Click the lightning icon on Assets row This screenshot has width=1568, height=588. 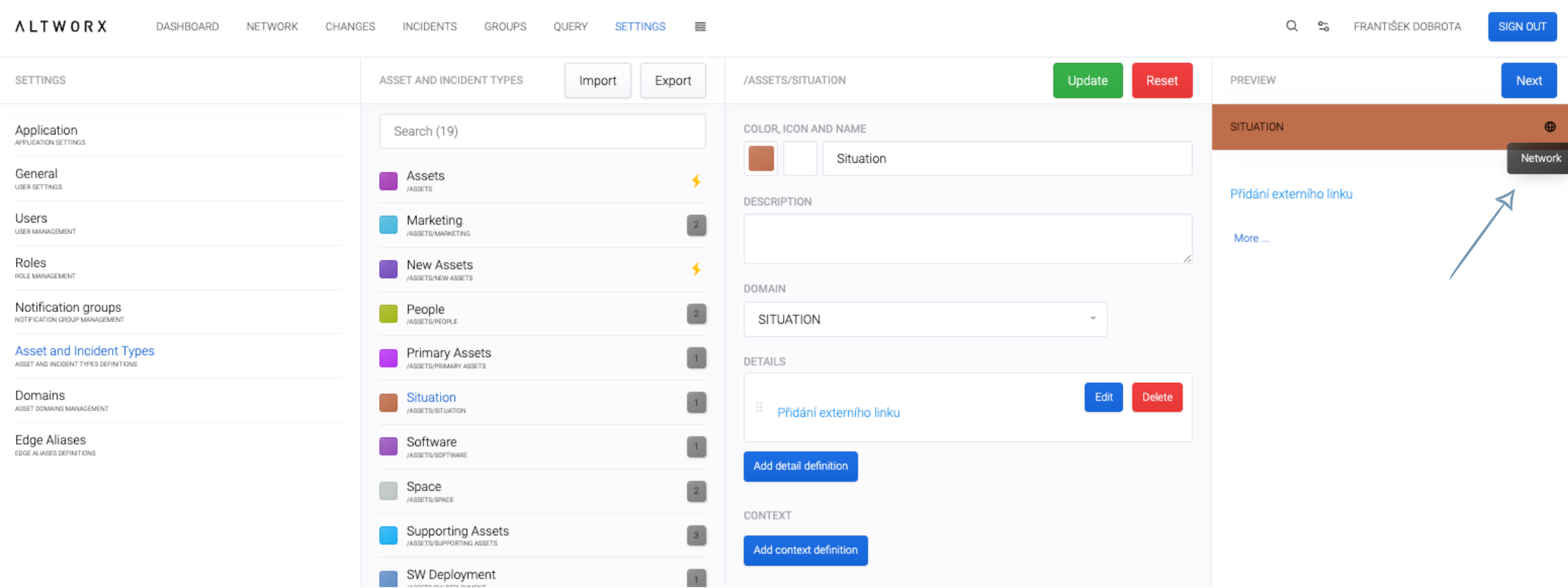(x=696, y=181)
